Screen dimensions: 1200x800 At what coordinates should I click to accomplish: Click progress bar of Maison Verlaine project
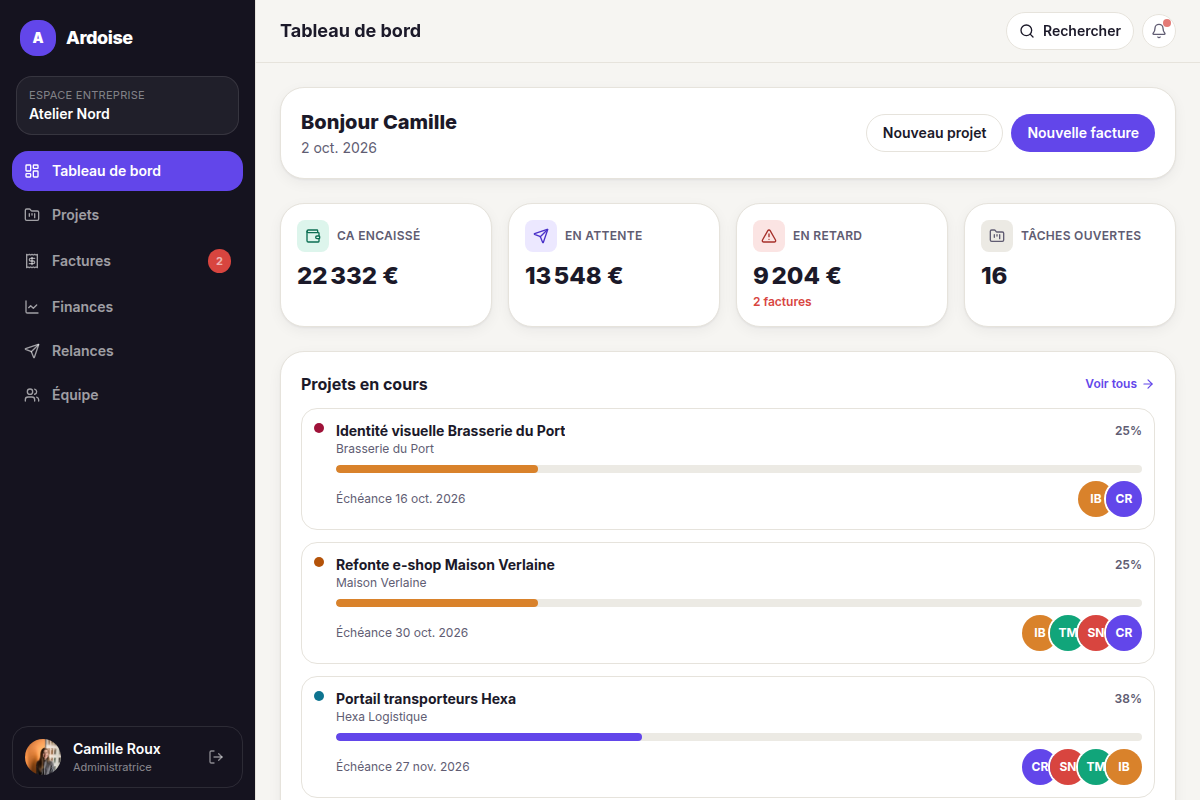[x=739, y=603]
